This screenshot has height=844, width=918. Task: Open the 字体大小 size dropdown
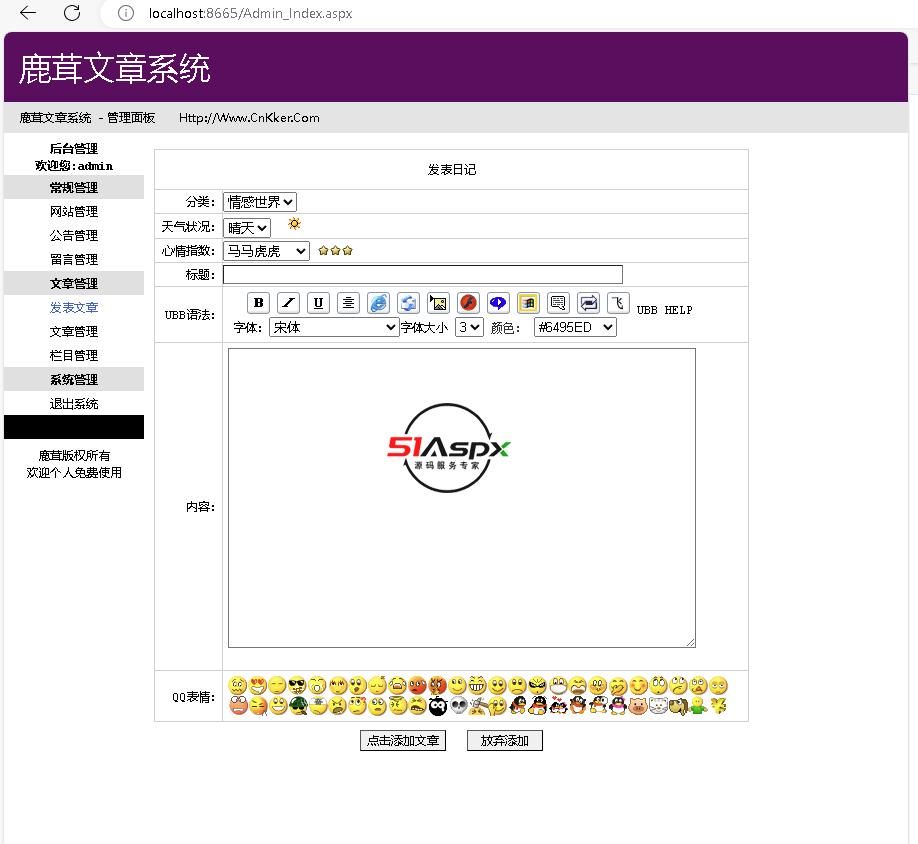pos(470,327)
